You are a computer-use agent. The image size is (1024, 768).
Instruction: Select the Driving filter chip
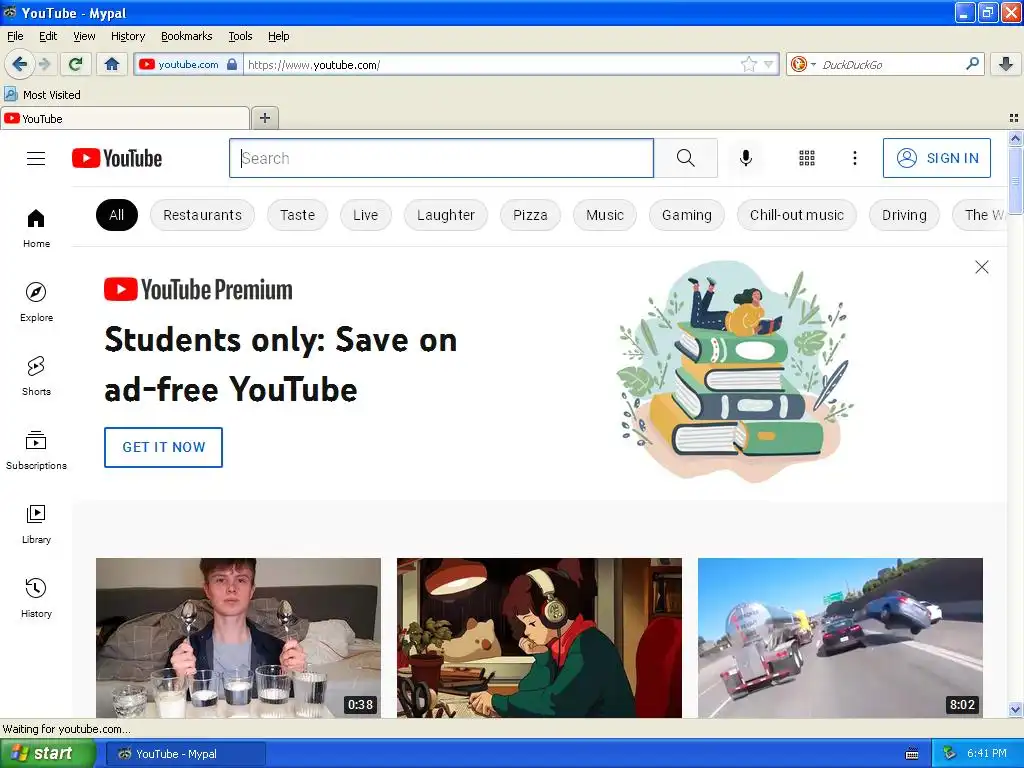point(904,215)
